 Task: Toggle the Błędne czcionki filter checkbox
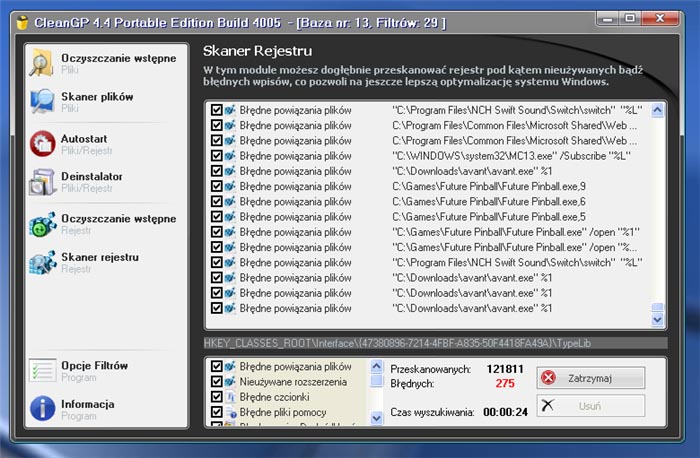pyautogui.click(x=217, y=397)
